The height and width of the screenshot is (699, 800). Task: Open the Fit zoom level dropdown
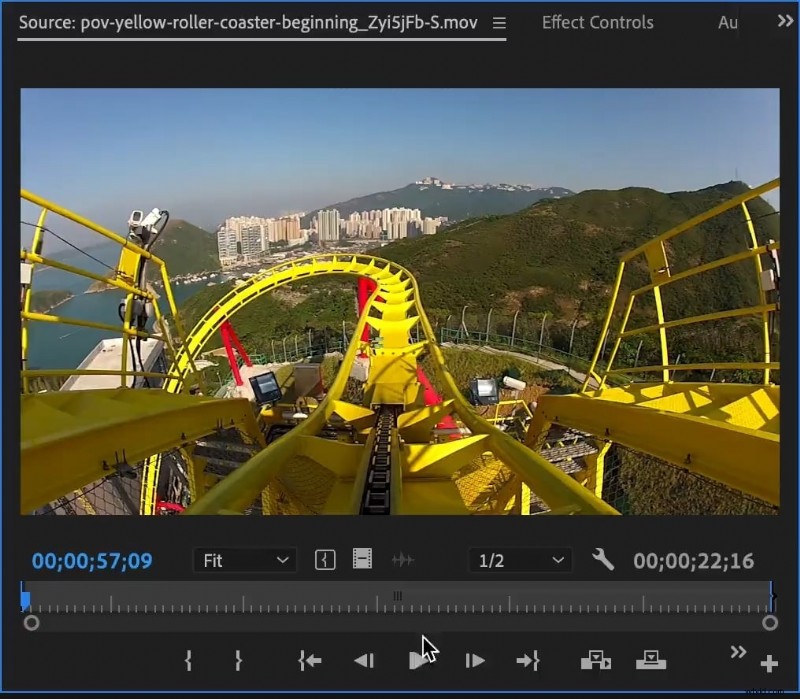click(x=244, y=560)
